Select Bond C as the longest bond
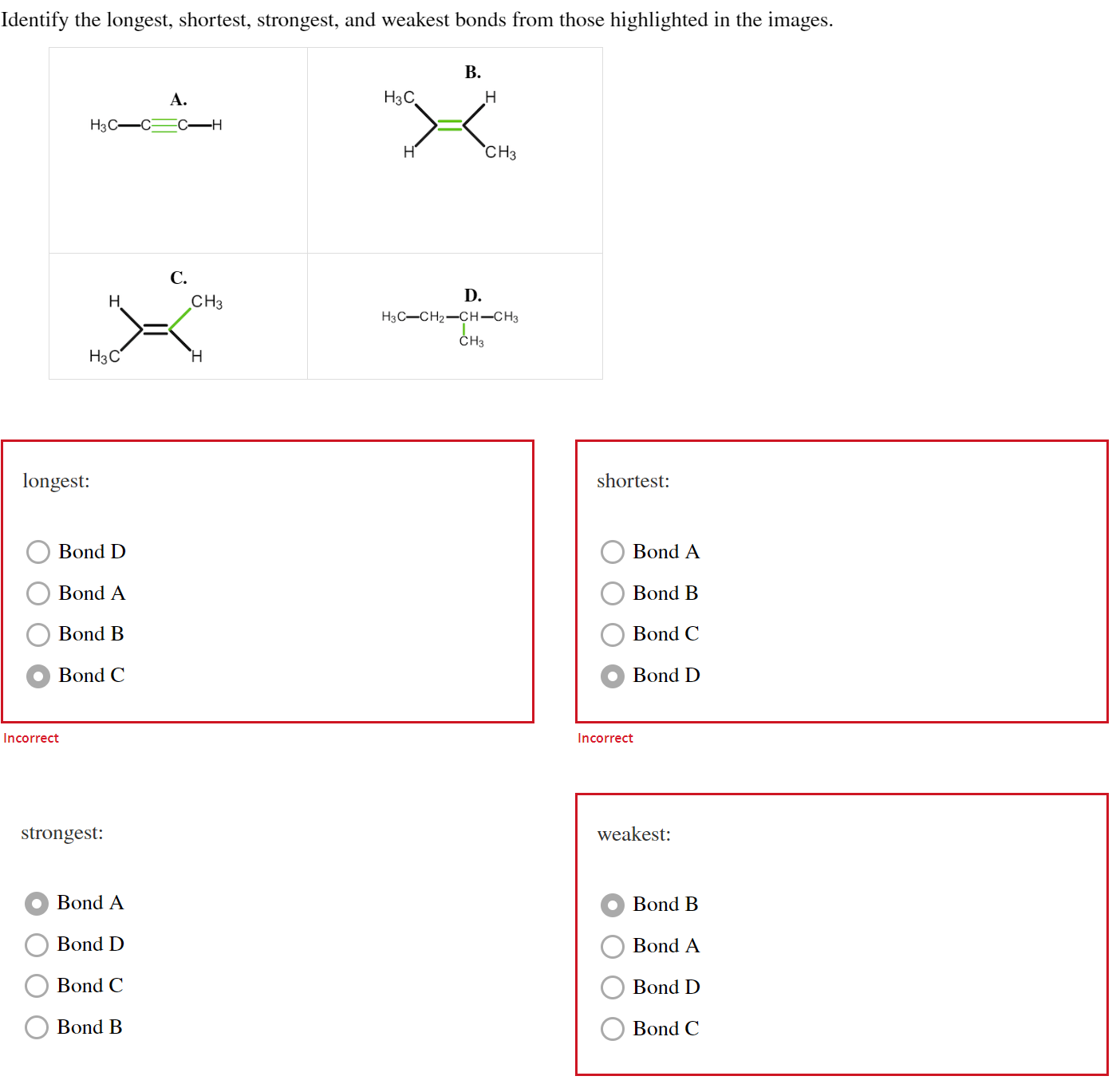 click(37, 676)
